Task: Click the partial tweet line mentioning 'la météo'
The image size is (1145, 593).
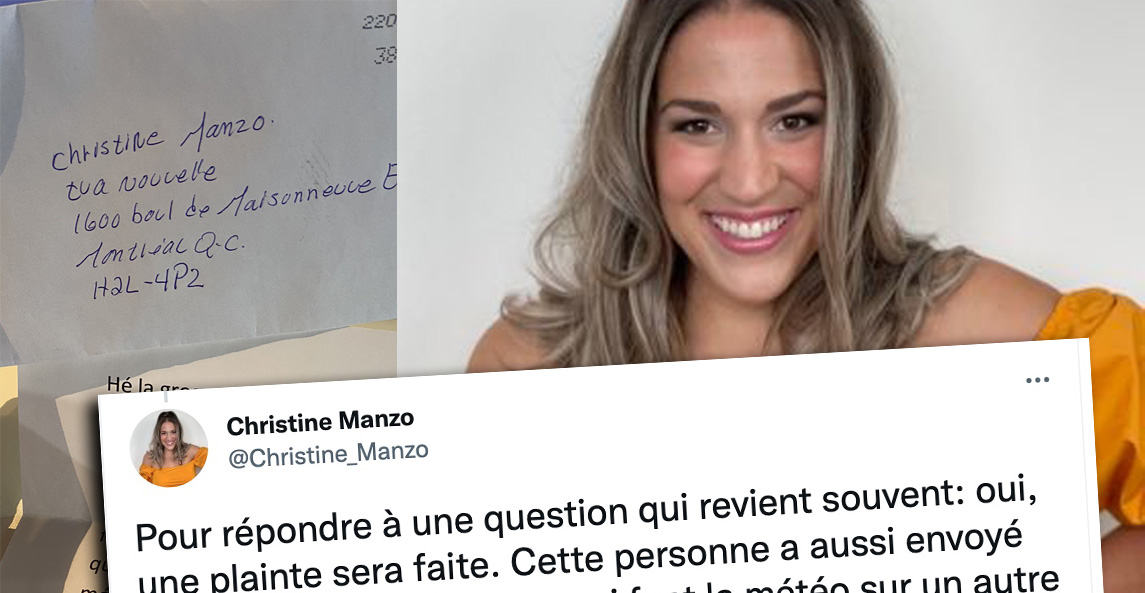Action: point(803,583)
